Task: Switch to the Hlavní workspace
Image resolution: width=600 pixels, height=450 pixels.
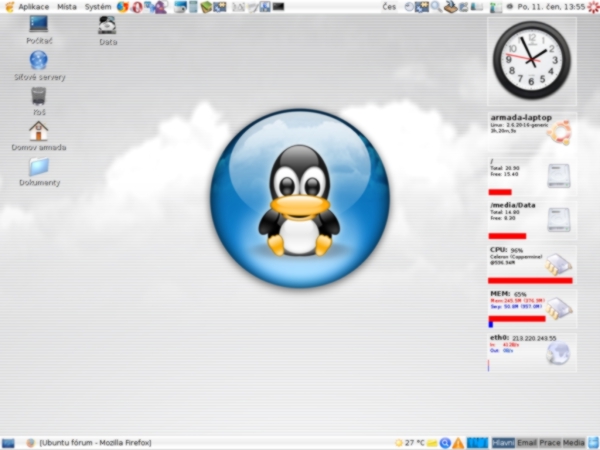Action: point(503,443)
